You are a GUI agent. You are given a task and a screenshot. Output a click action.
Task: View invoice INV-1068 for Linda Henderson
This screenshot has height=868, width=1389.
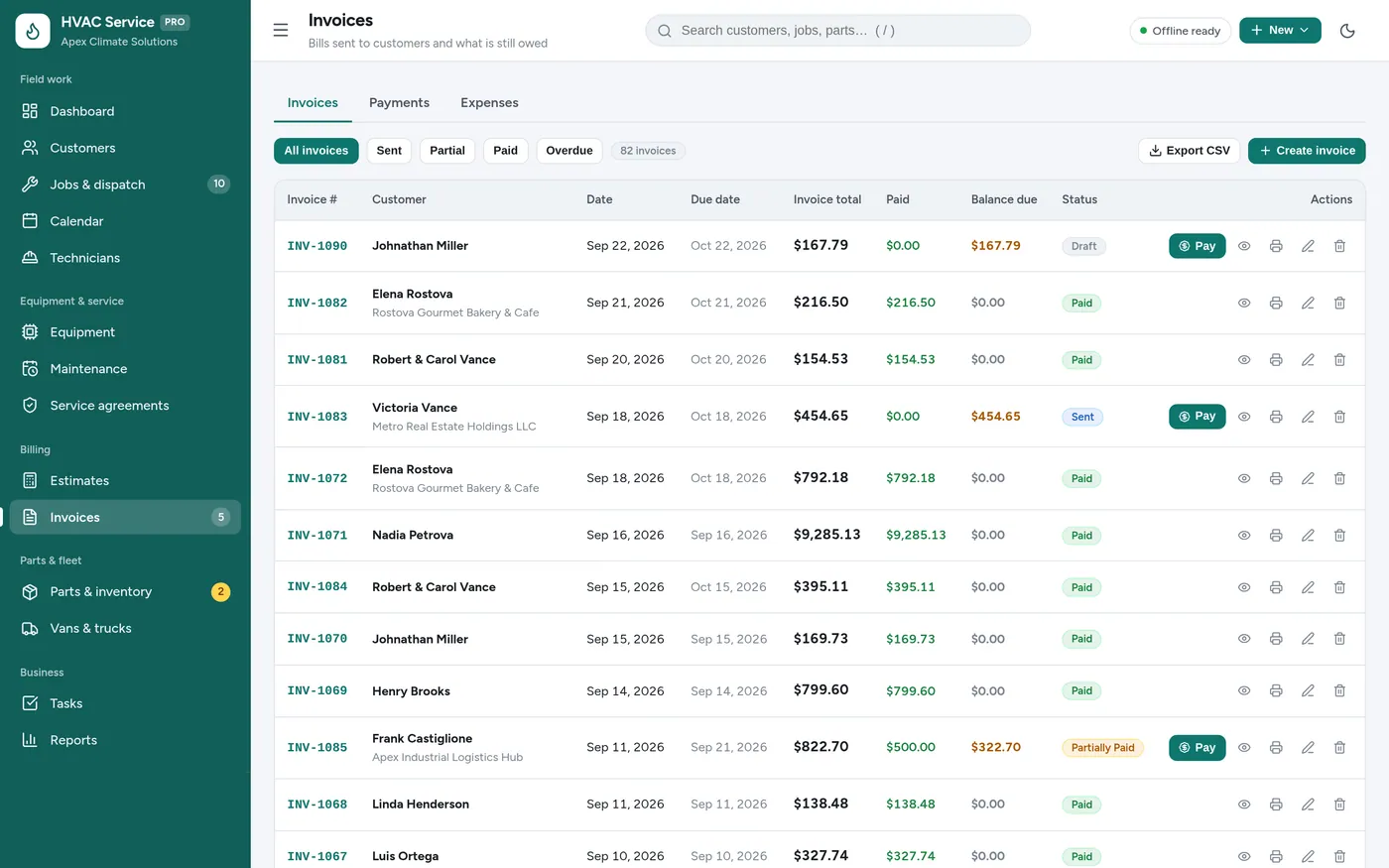(1244, 805)
